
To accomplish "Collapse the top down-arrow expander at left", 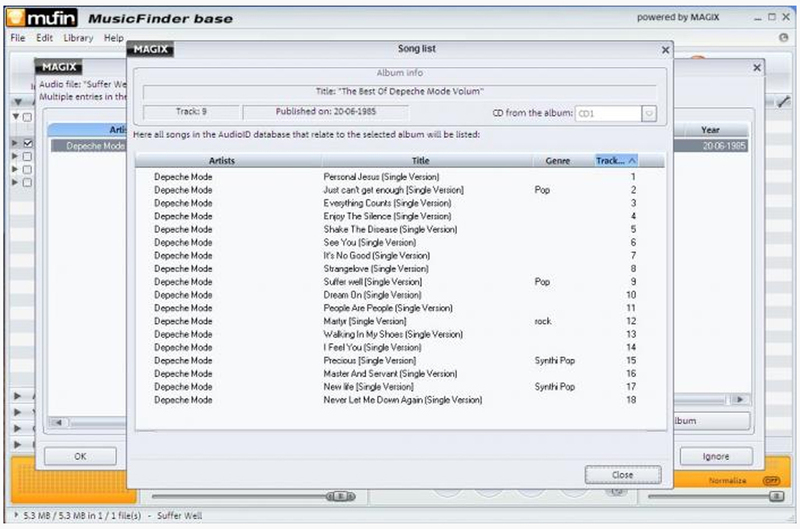I will [x=18, y=102].
